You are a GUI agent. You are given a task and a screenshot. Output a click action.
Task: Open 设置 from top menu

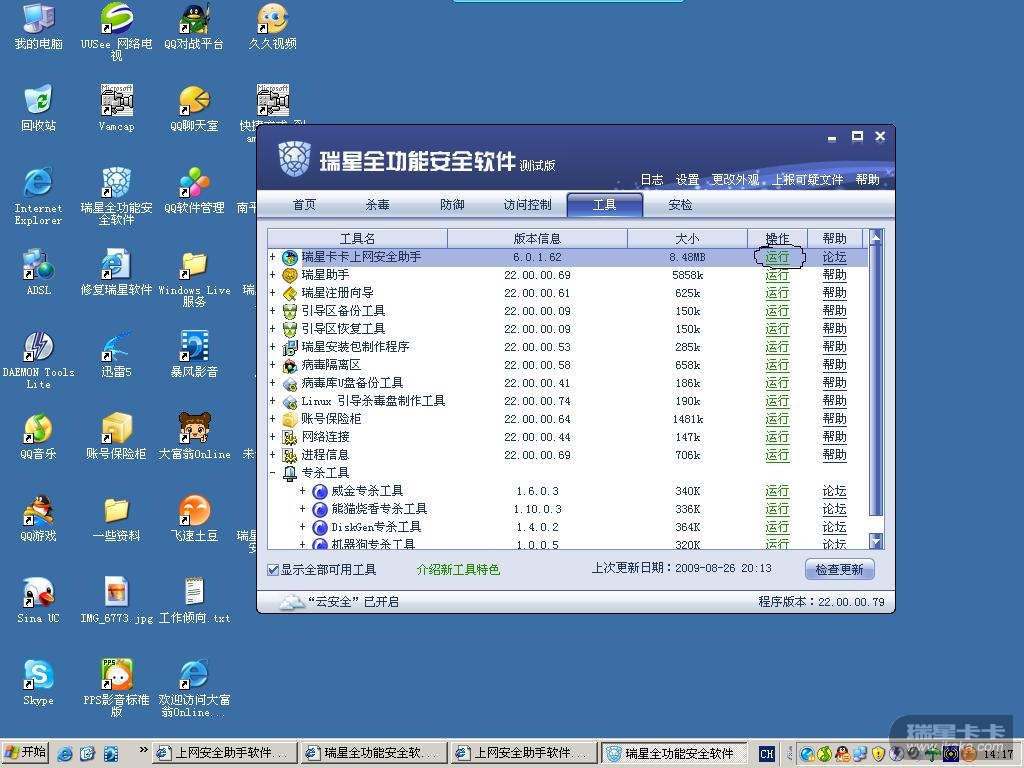pyautogui.click(x=687, y=180)
